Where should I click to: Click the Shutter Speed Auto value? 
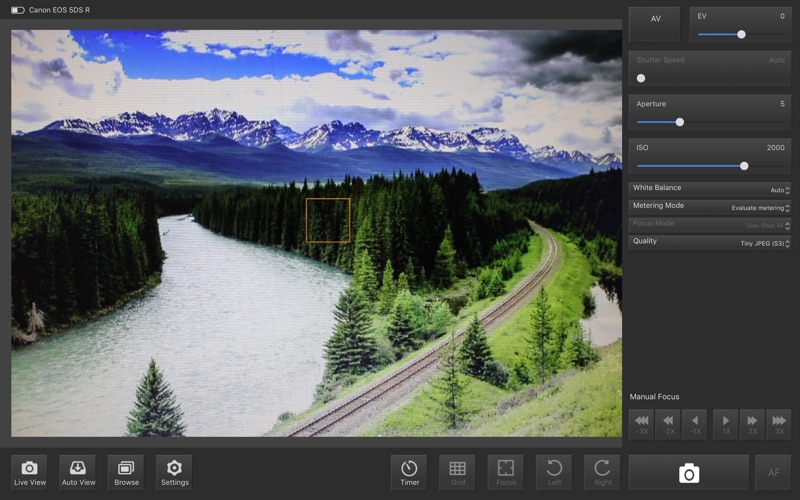tap(777, 60)
